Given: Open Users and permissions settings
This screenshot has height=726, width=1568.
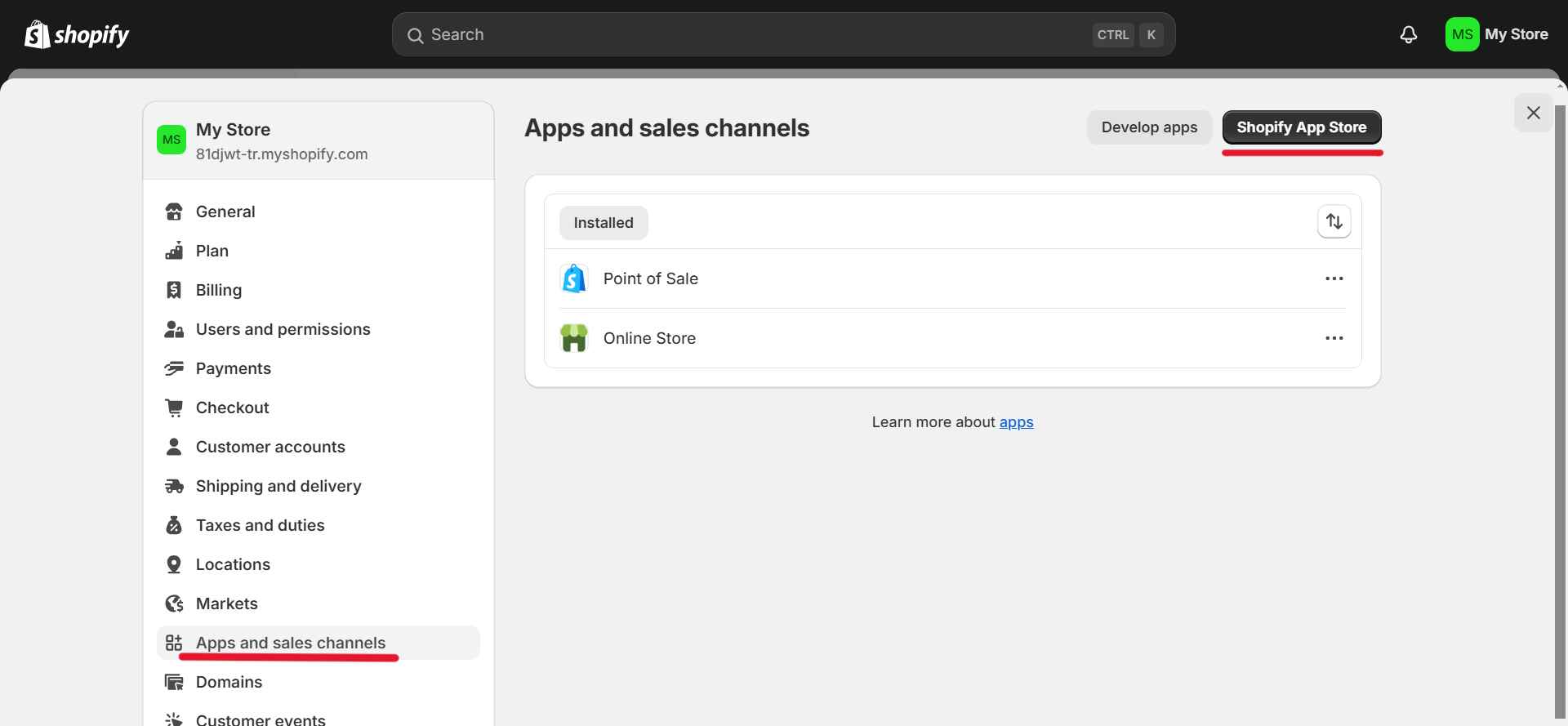Looking at the screenshot, I should point(283,329).
